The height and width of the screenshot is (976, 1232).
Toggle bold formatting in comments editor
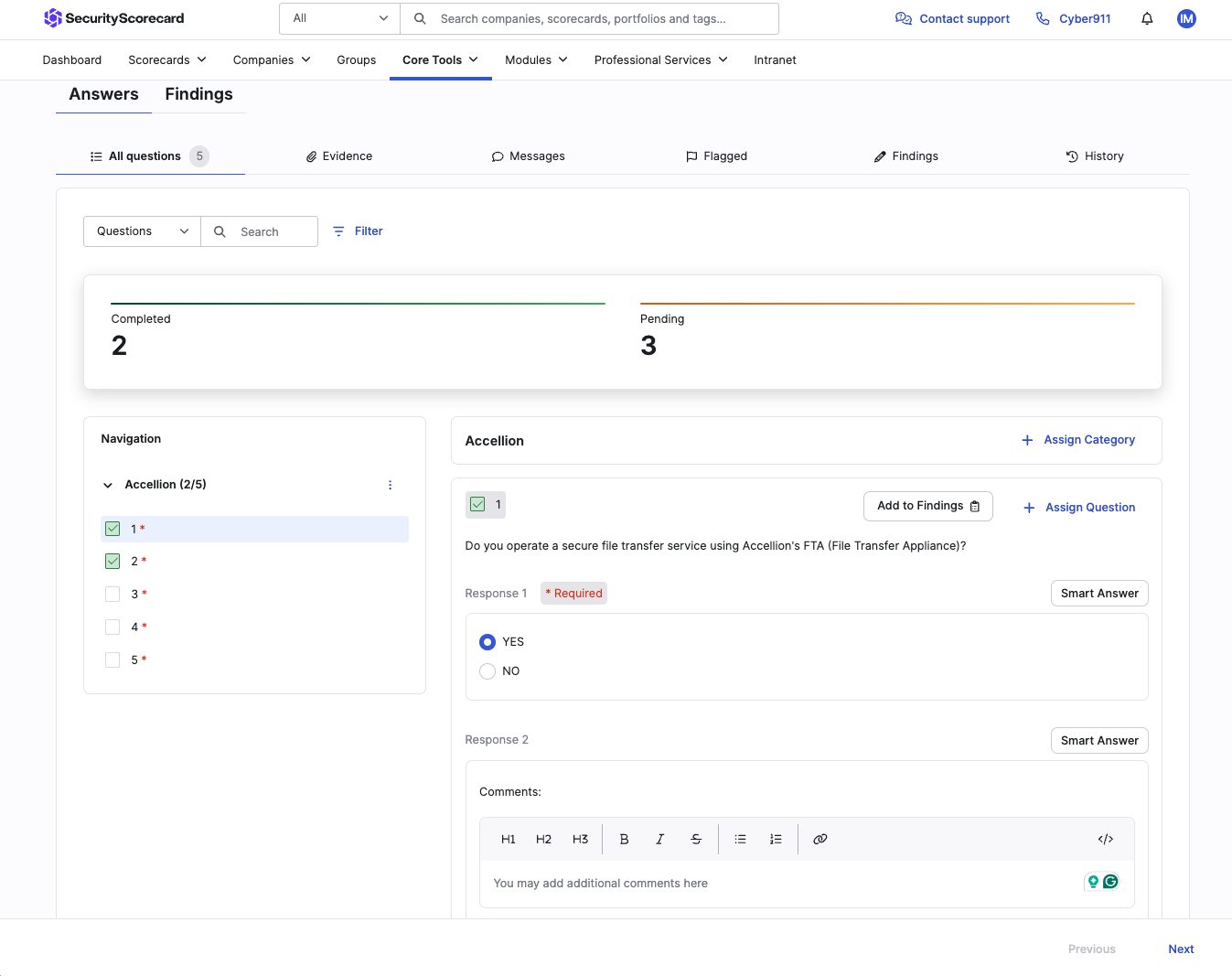coord(624,839)
